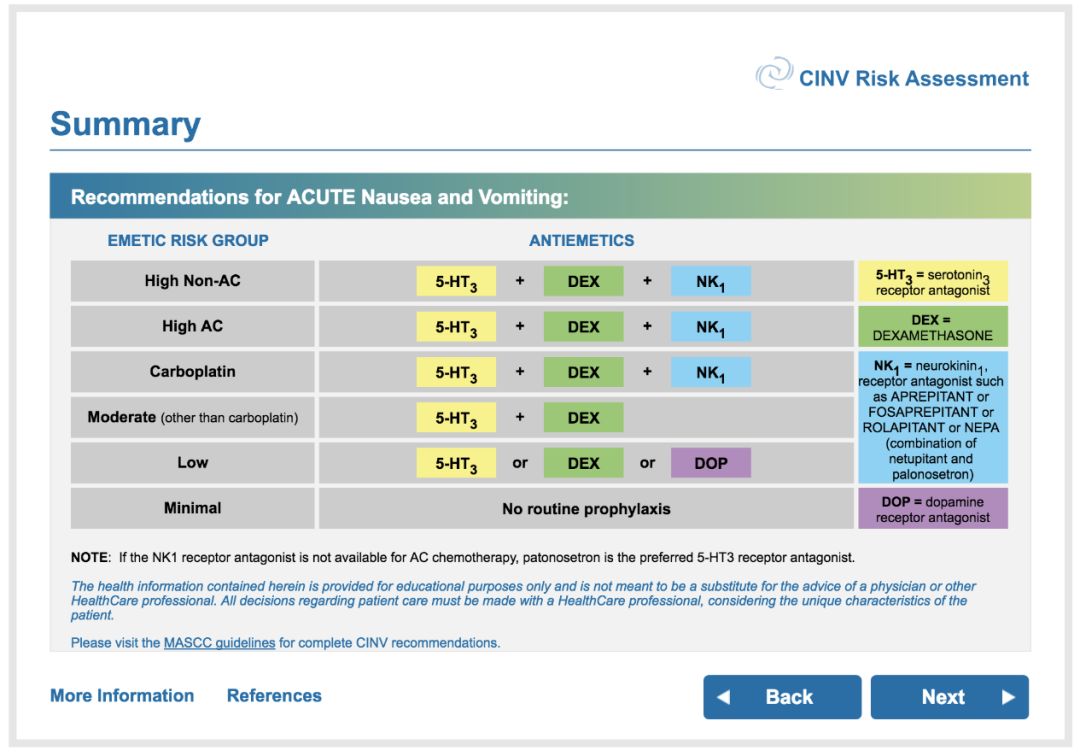Click the Summary page heading
Viewport: 1080px width, 756px height.
(x=126, y=125)
